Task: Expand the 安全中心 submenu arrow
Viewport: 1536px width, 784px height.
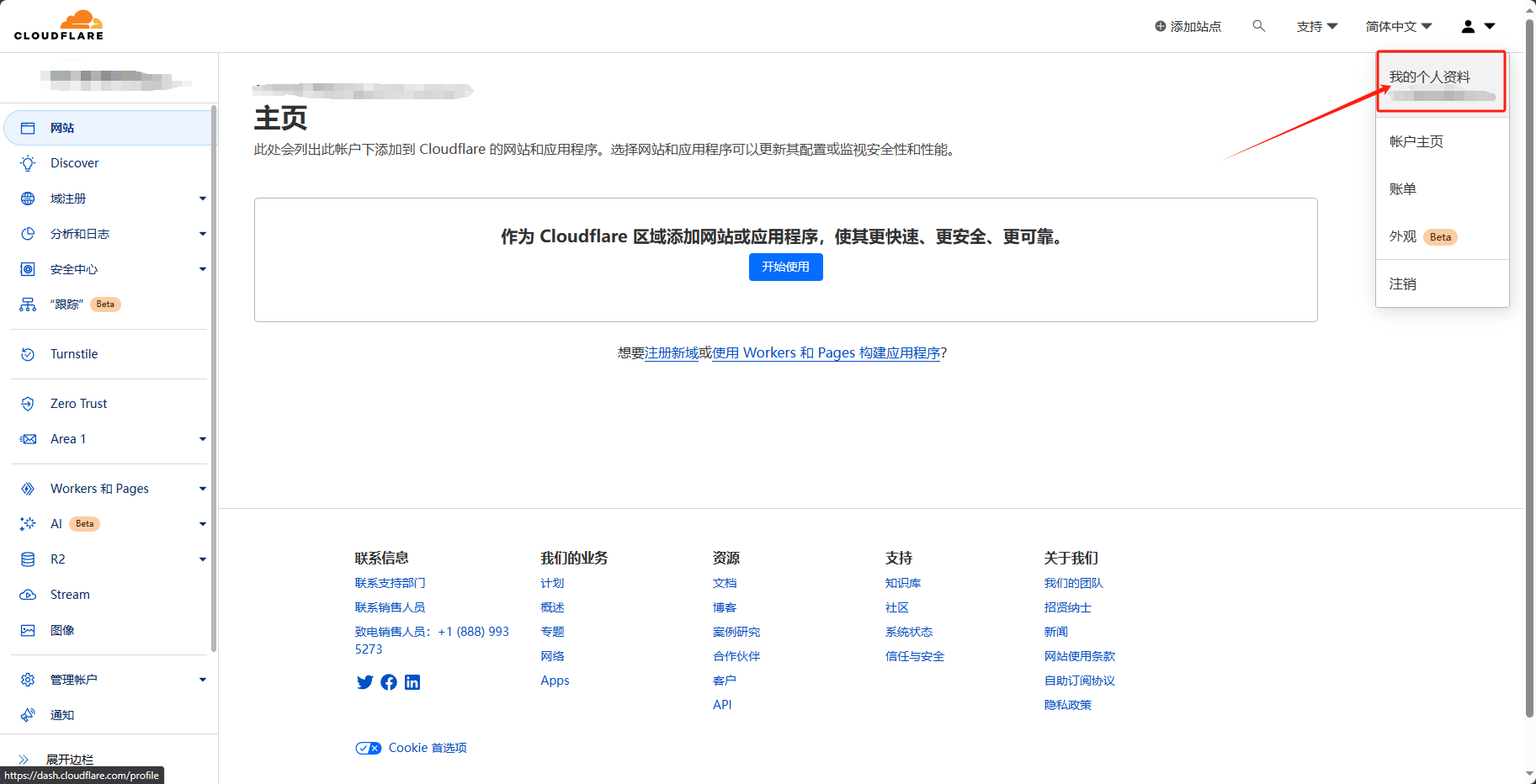Action: pyautogui.click(x=203, y=269)
